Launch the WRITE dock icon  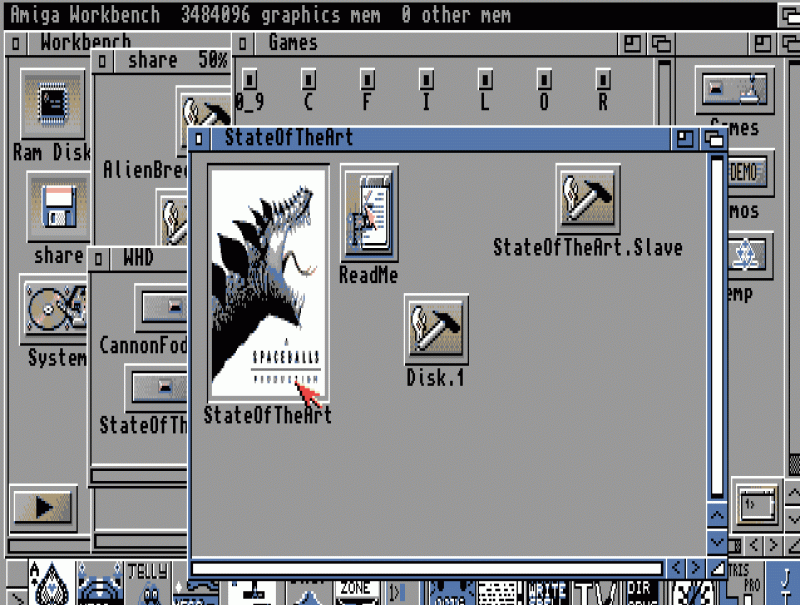coord(548,593)
